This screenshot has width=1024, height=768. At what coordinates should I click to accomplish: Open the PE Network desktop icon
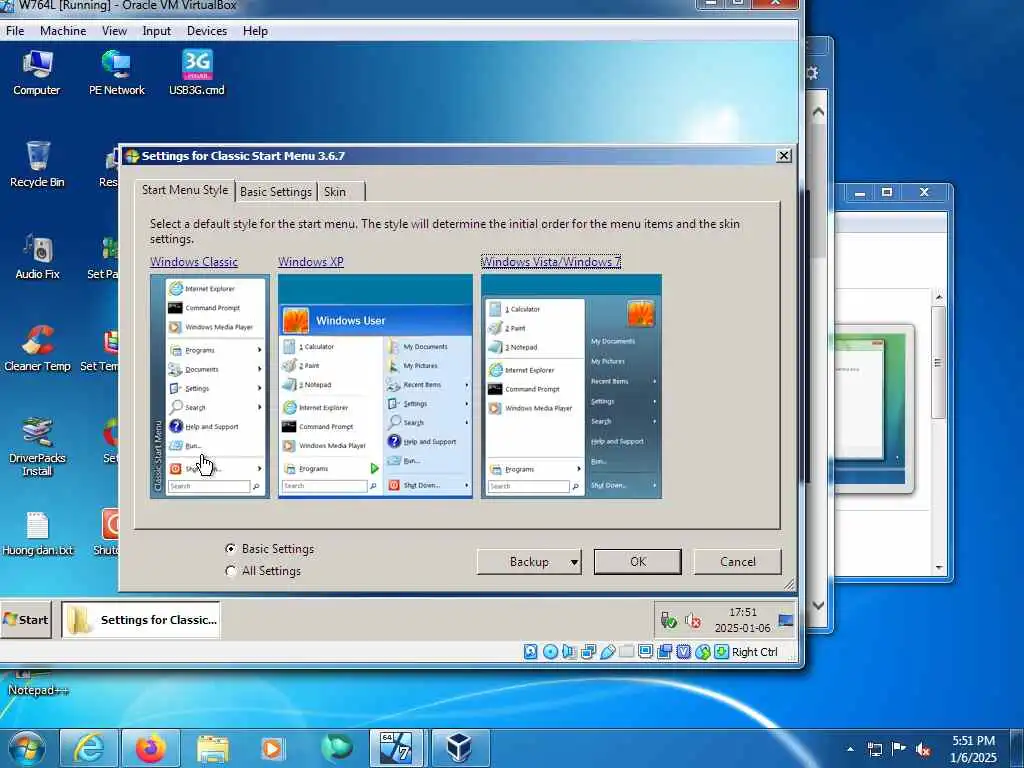pos(116,73)
